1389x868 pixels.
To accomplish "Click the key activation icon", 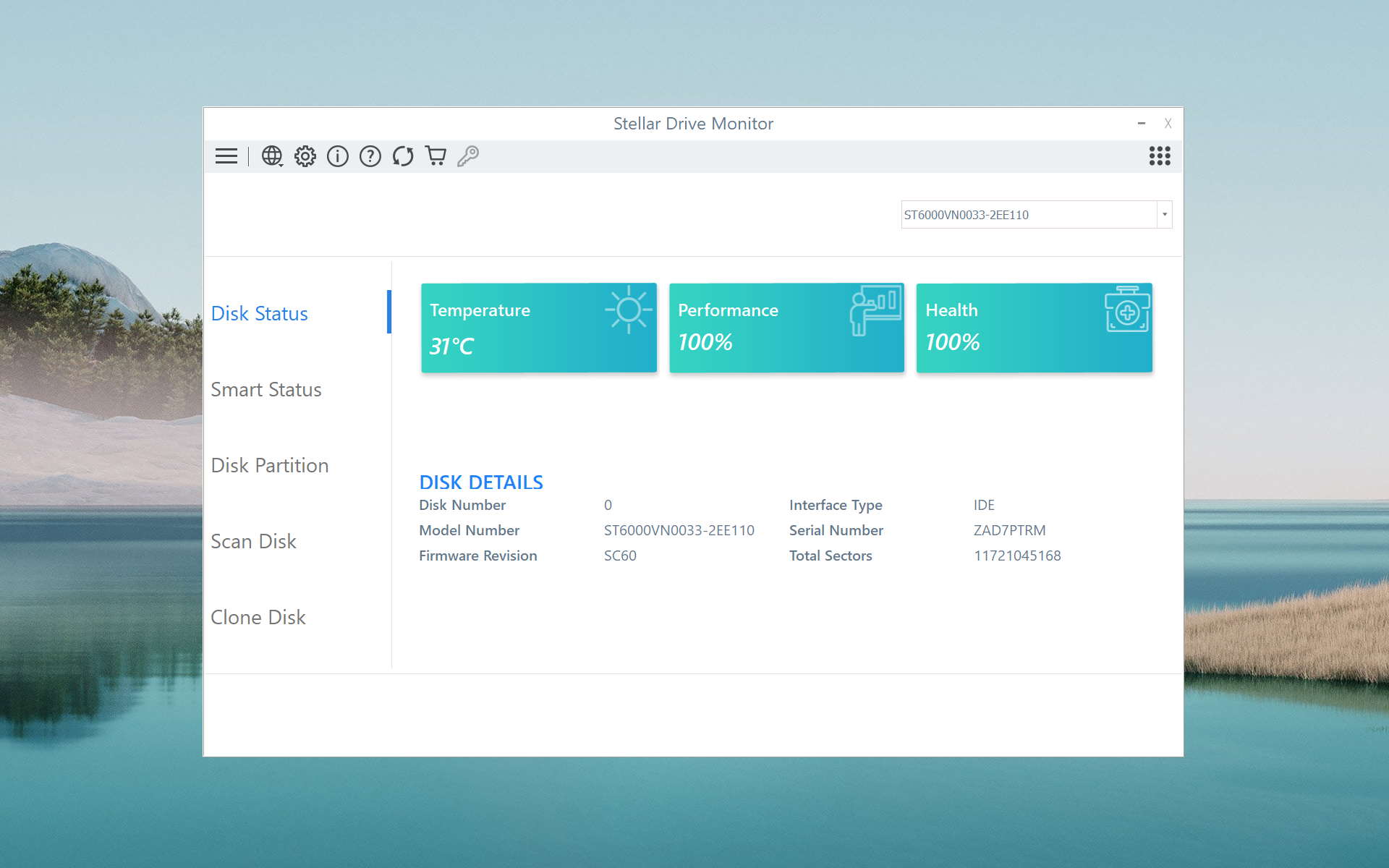I will click(x=468, y=156).
